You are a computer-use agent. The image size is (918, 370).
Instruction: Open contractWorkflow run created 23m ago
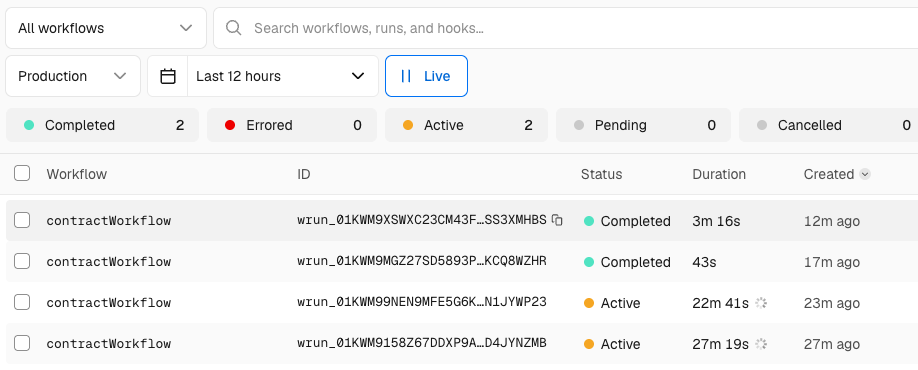click(x=109, y=303)
